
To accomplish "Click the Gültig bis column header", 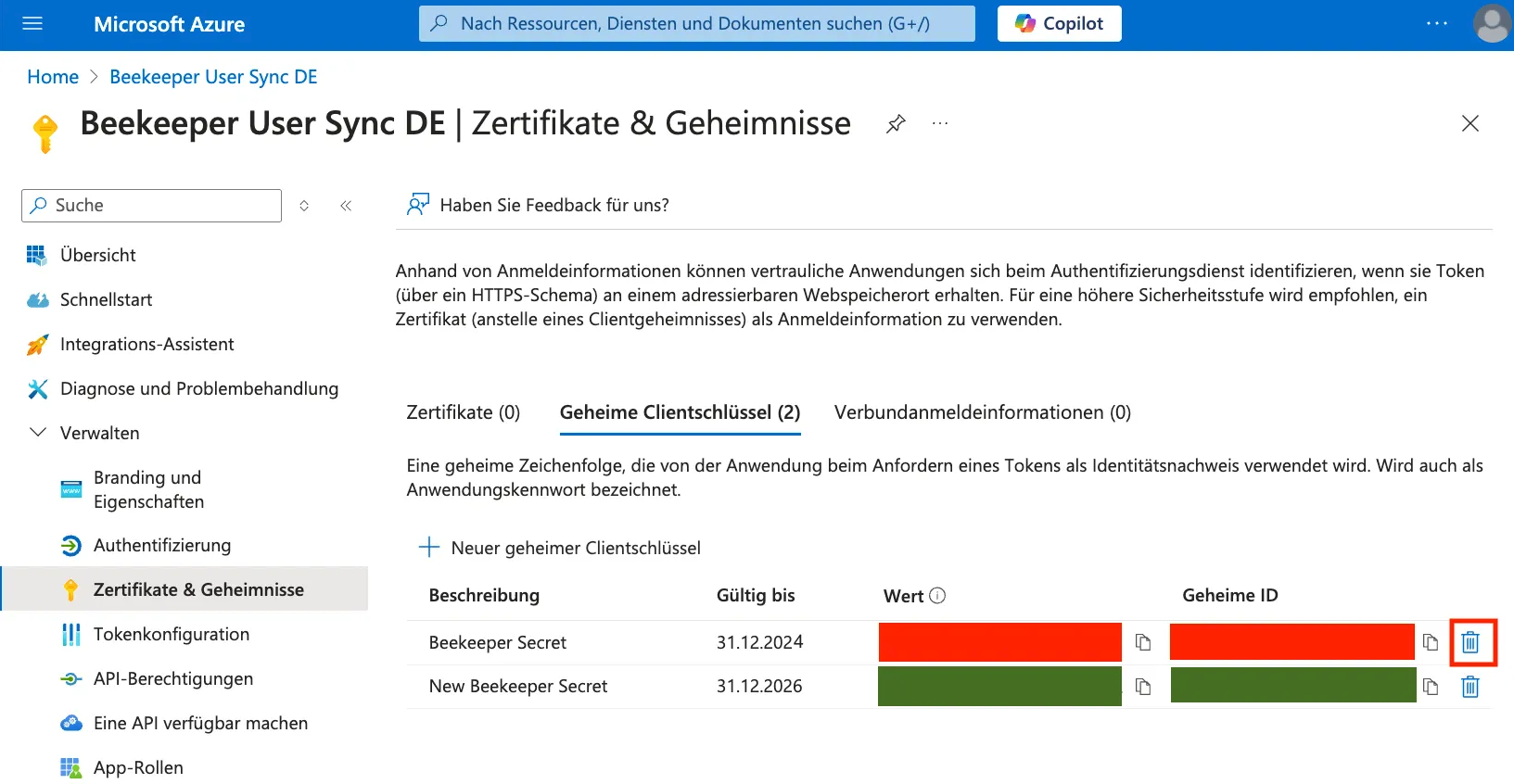I will [x=756, y=596].
